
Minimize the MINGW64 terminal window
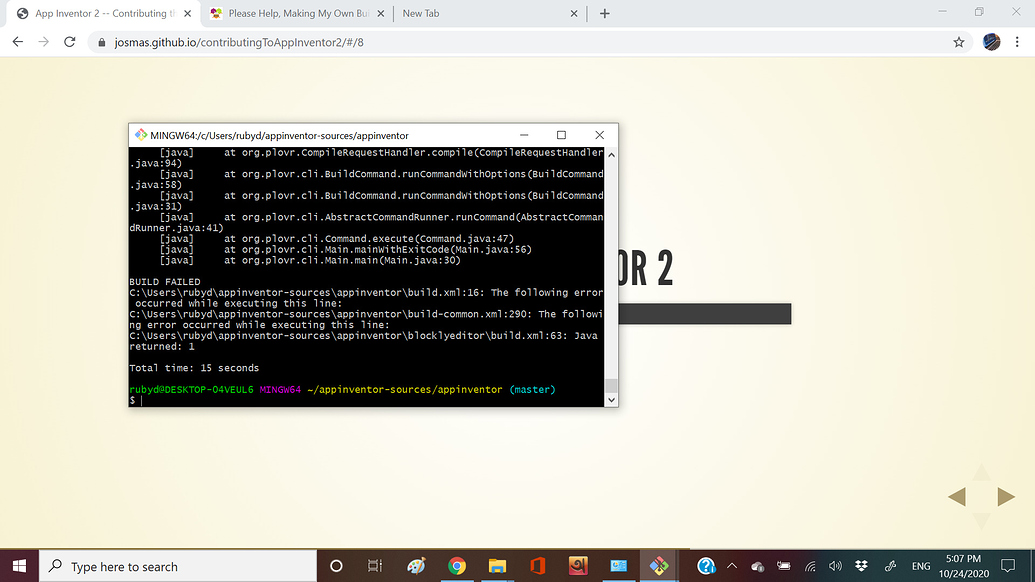coord(524,135)
